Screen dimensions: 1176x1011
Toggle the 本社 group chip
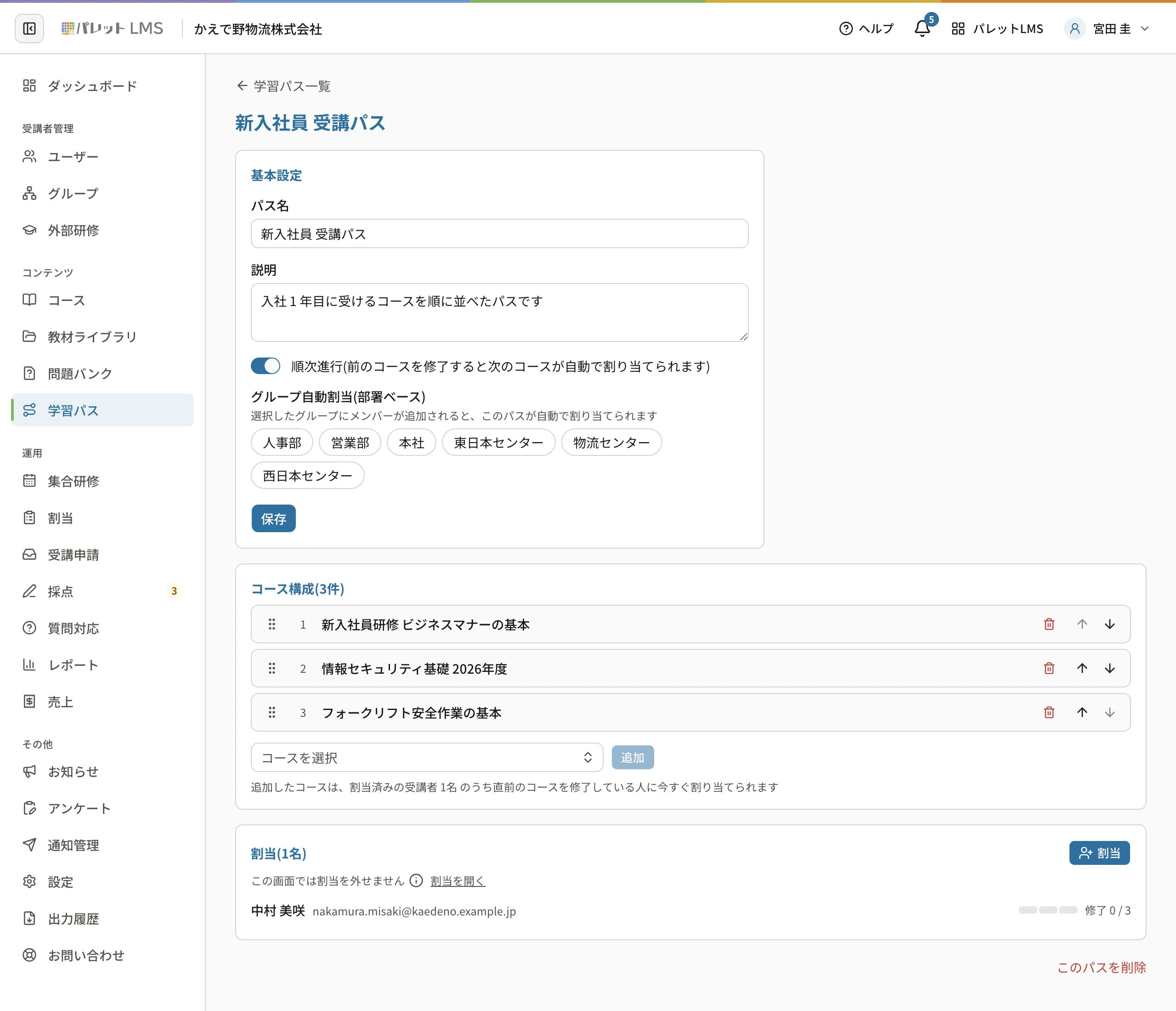412,443
